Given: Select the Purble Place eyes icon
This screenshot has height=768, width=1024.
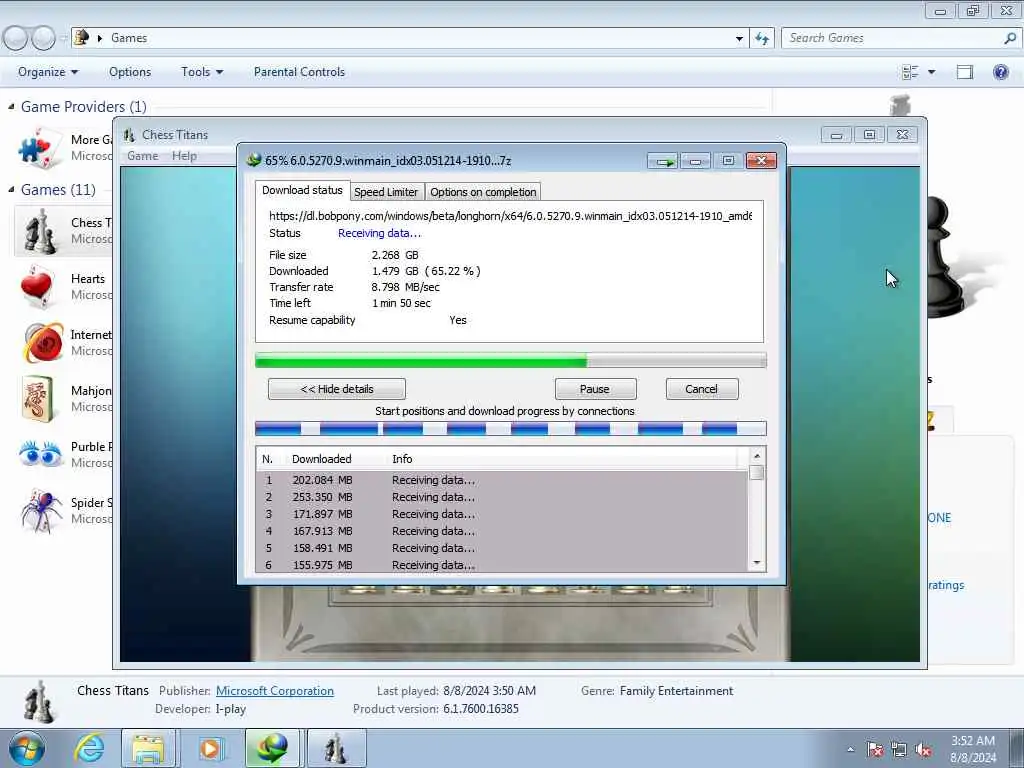Looking at the screenshot, I should click(x=40, y=453).
